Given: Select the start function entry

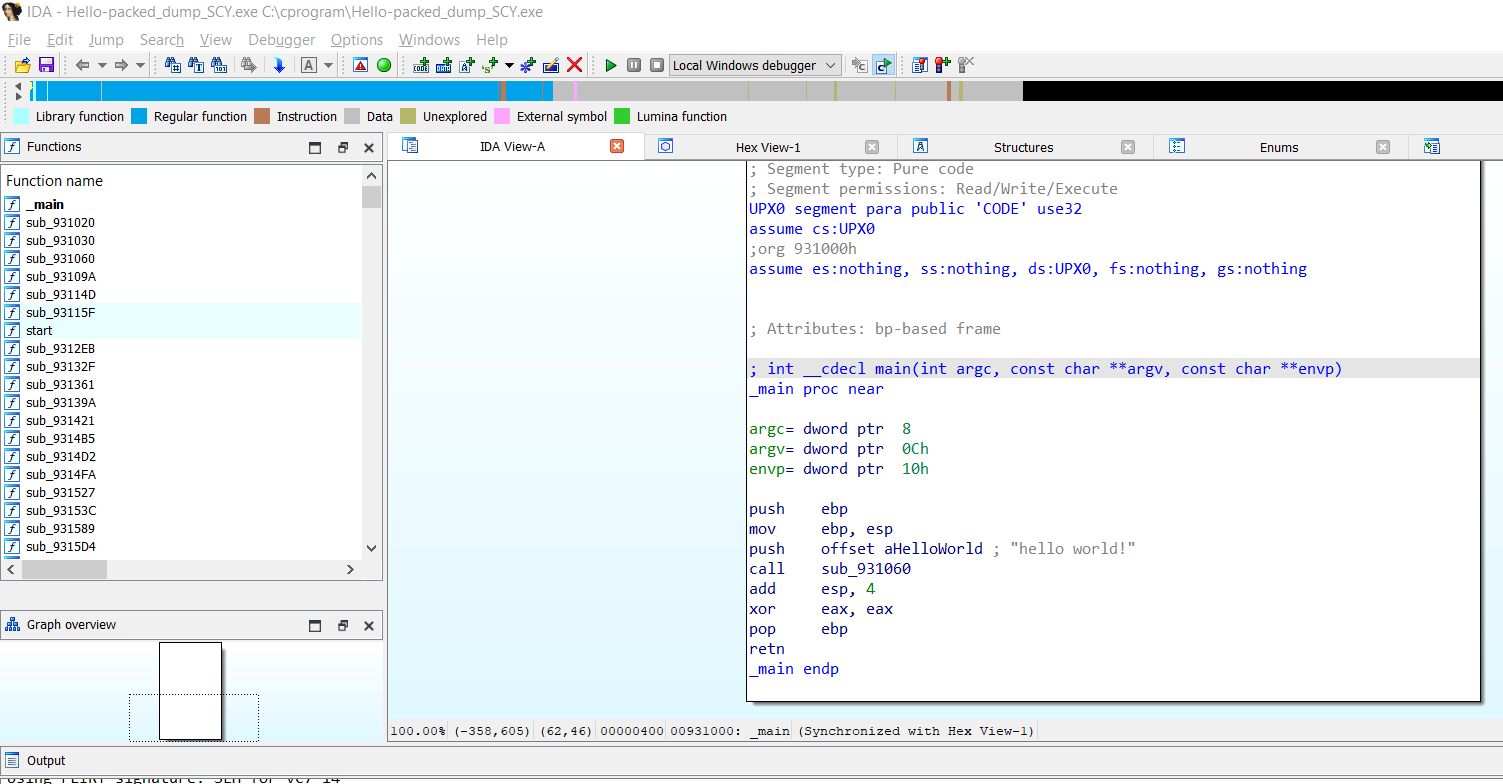Looking at the screenshot, I should coord(39,330).
